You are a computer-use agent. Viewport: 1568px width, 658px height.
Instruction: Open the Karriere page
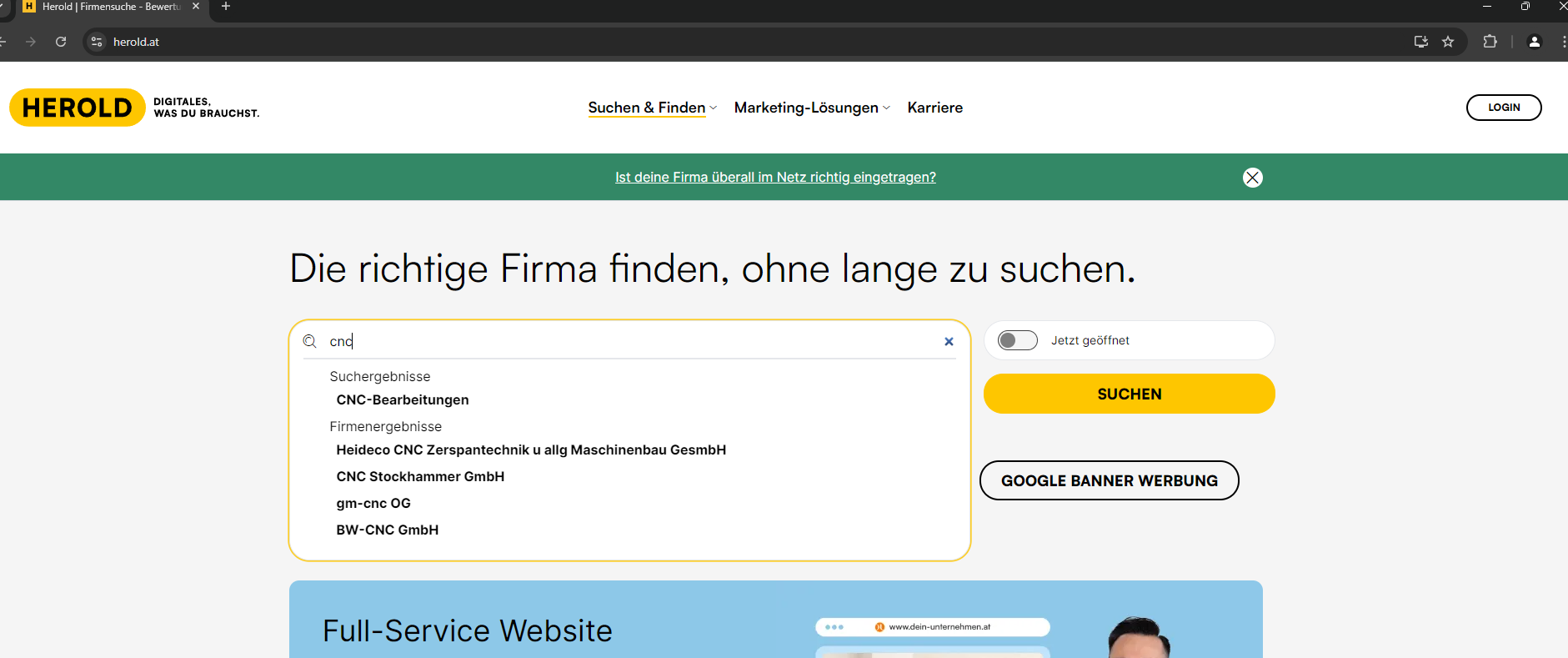tap(934, 108)
